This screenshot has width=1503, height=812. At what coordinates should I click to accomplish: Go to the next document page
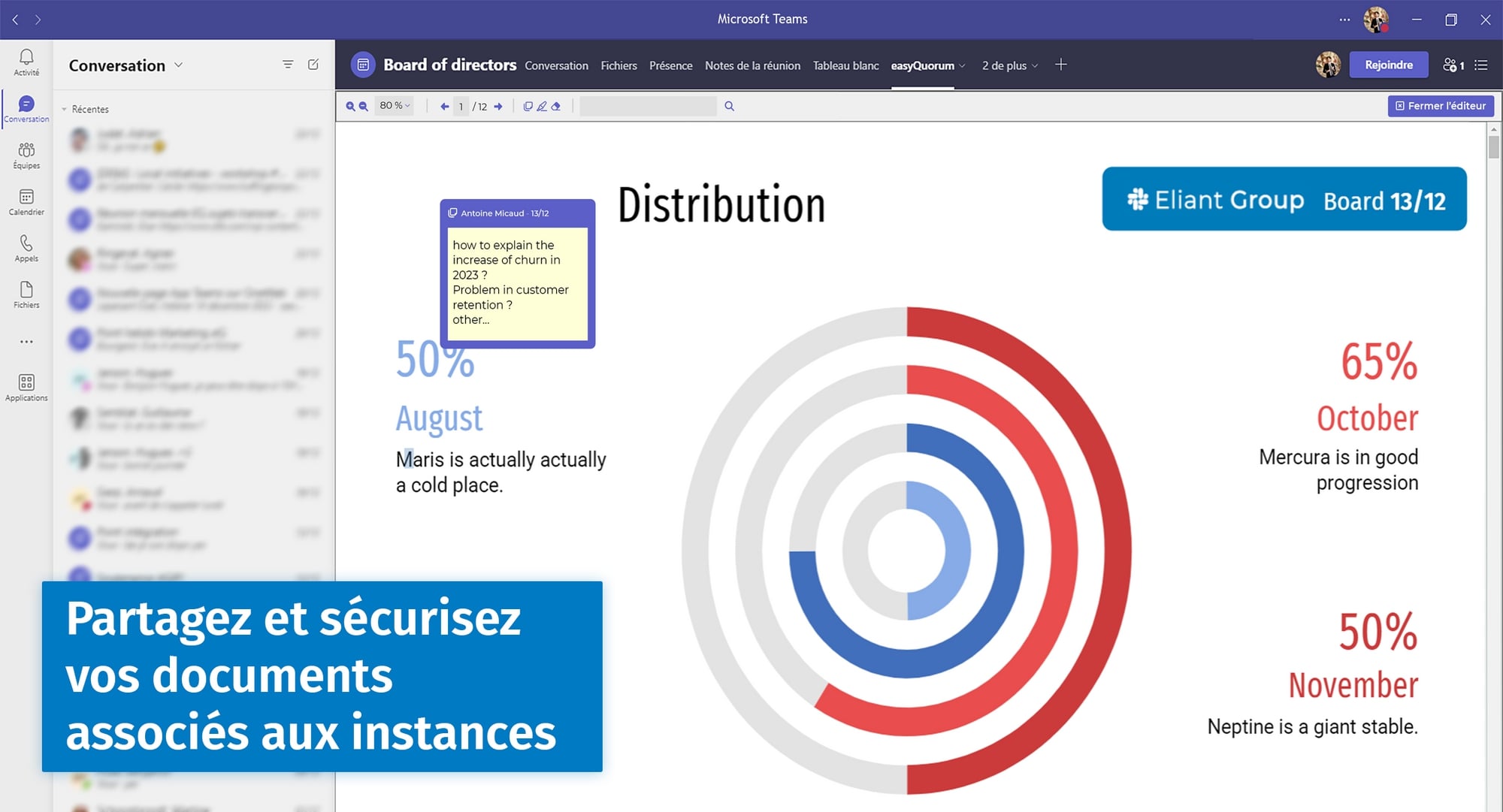498,107
